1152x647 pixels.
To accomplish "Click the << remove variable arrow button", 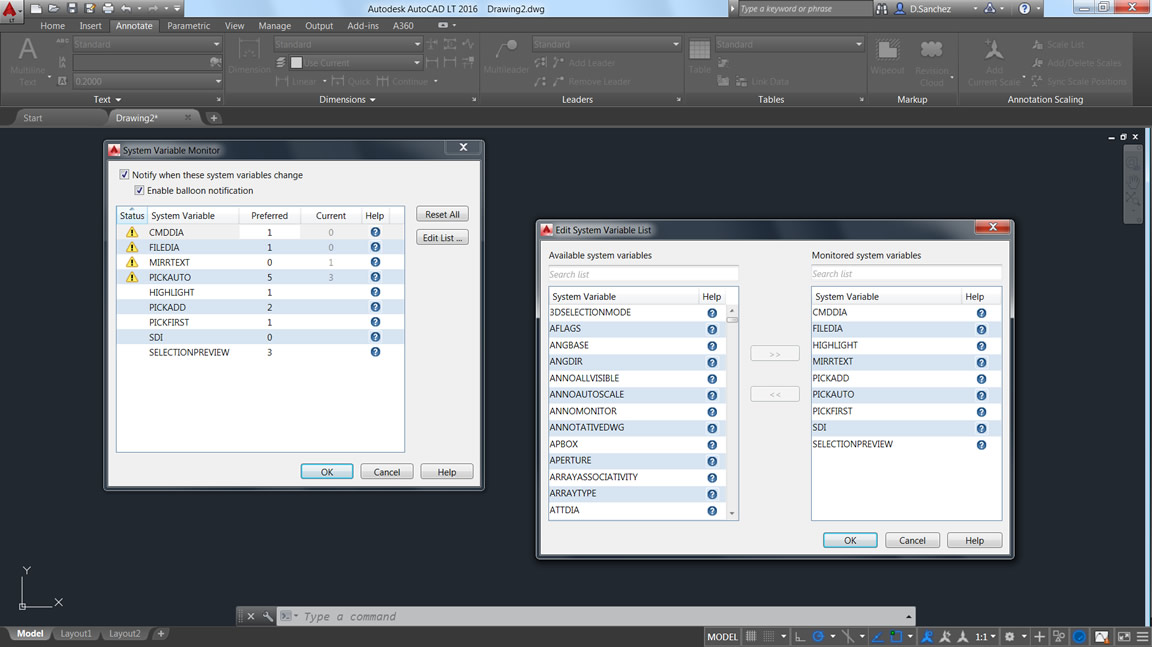I will tap(774, 395).
